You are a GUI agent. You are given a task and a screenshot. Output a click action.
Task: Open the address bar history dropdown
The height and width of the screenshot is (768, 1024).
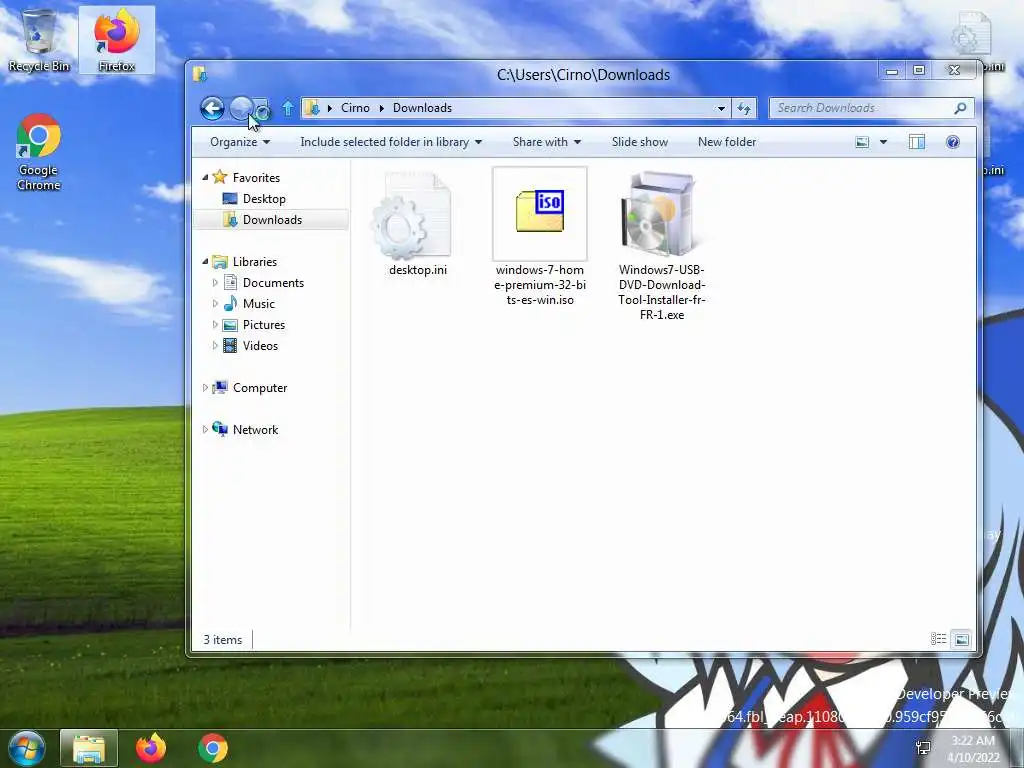click(x=721, y=108)
